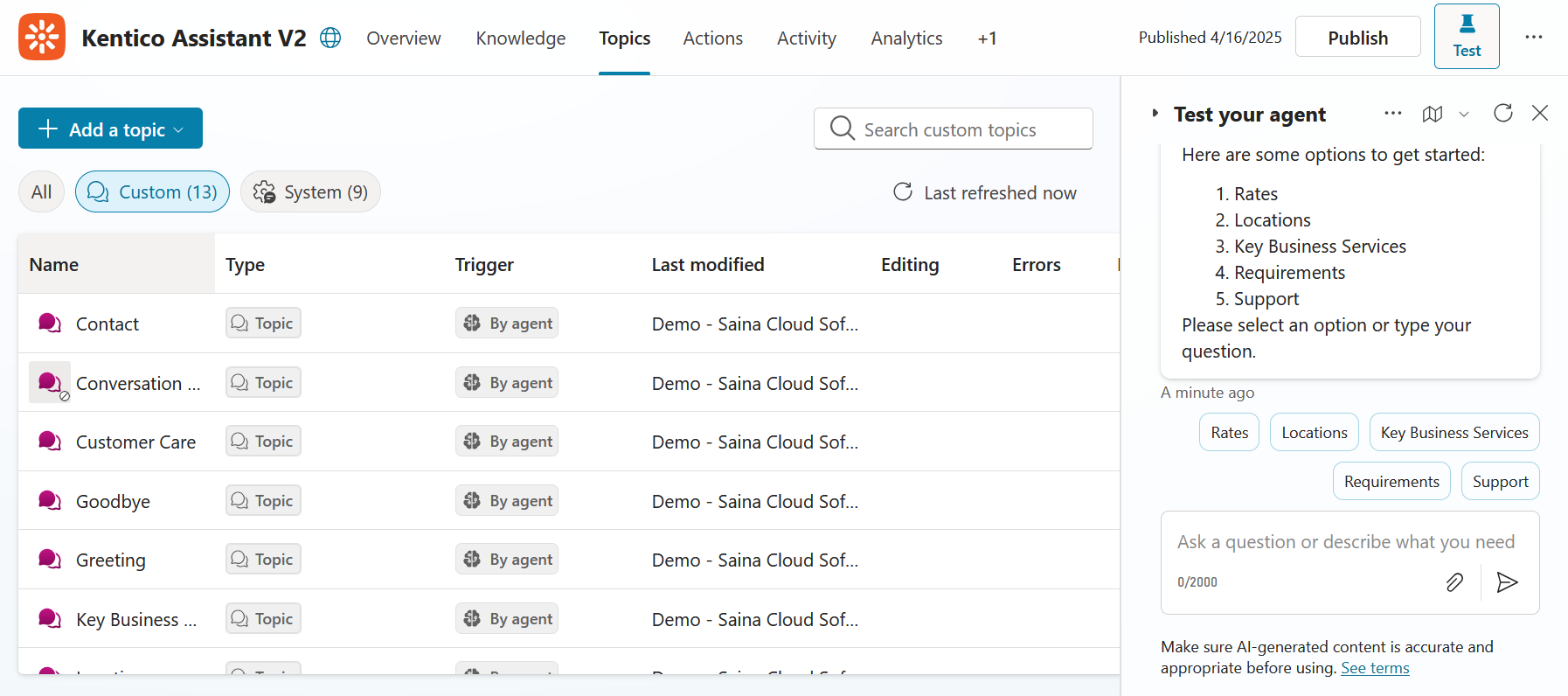Image resolution: width=1568 pixels, height=696 pixels.
Task: Click the Greeting topic icon
Action: point(50,559)
